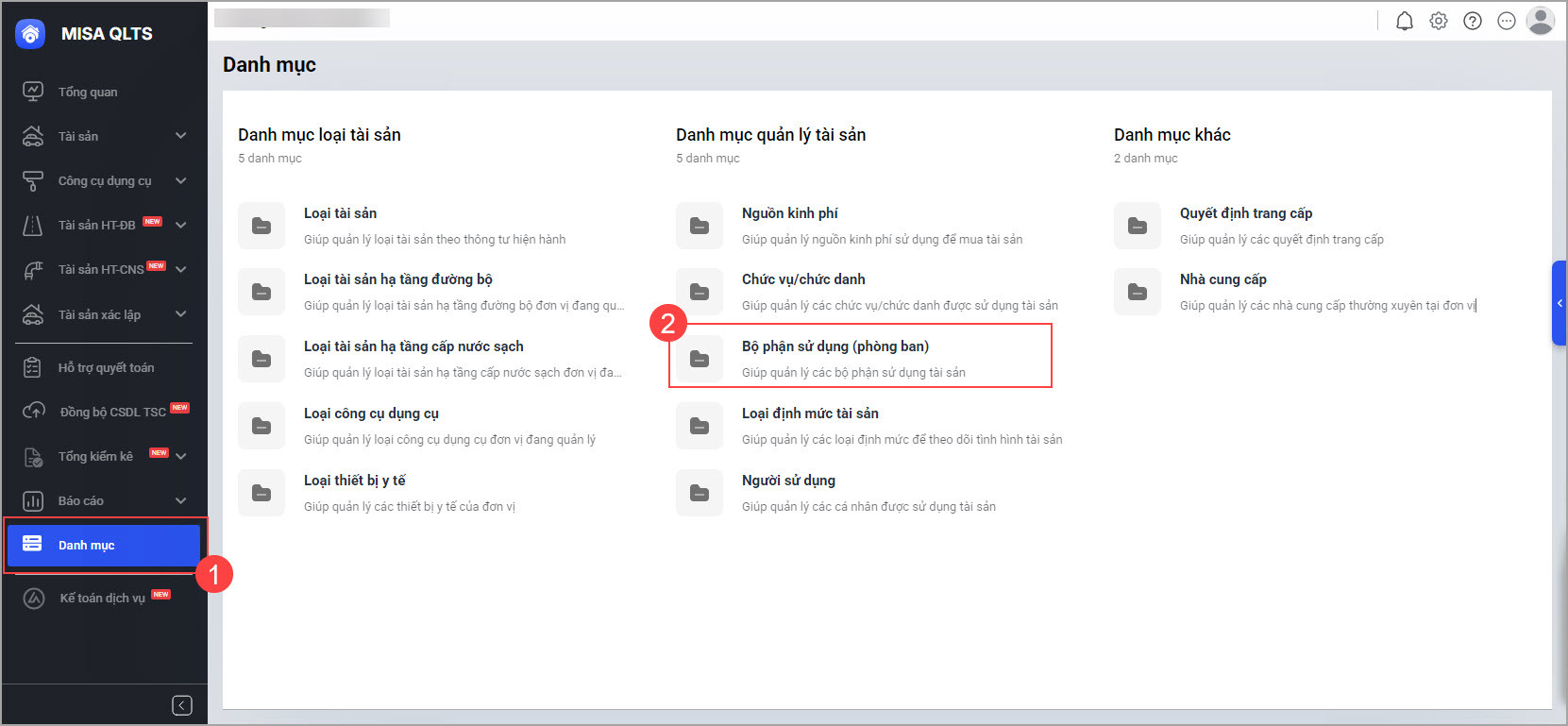Expand the Tổng kiểm kê chevron
Viewport: 1568px width, 726px height.
180,456
